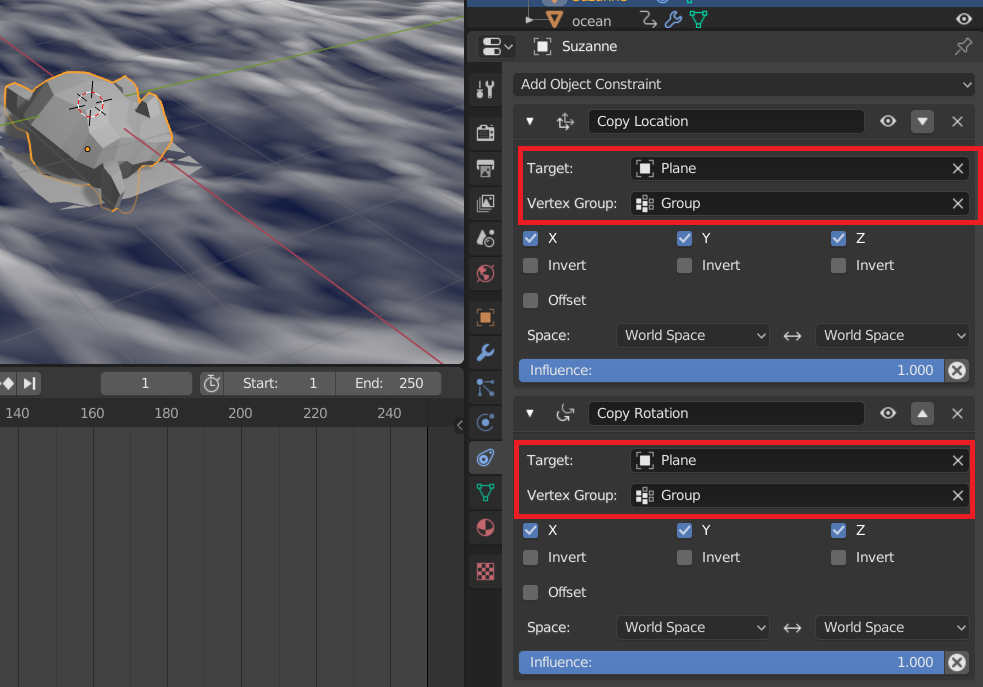Image resolution: width=983 pixels, height=687 pixels.
Task: Collapse the Copy Rotation constraint panel
Action: pos(530,413)
